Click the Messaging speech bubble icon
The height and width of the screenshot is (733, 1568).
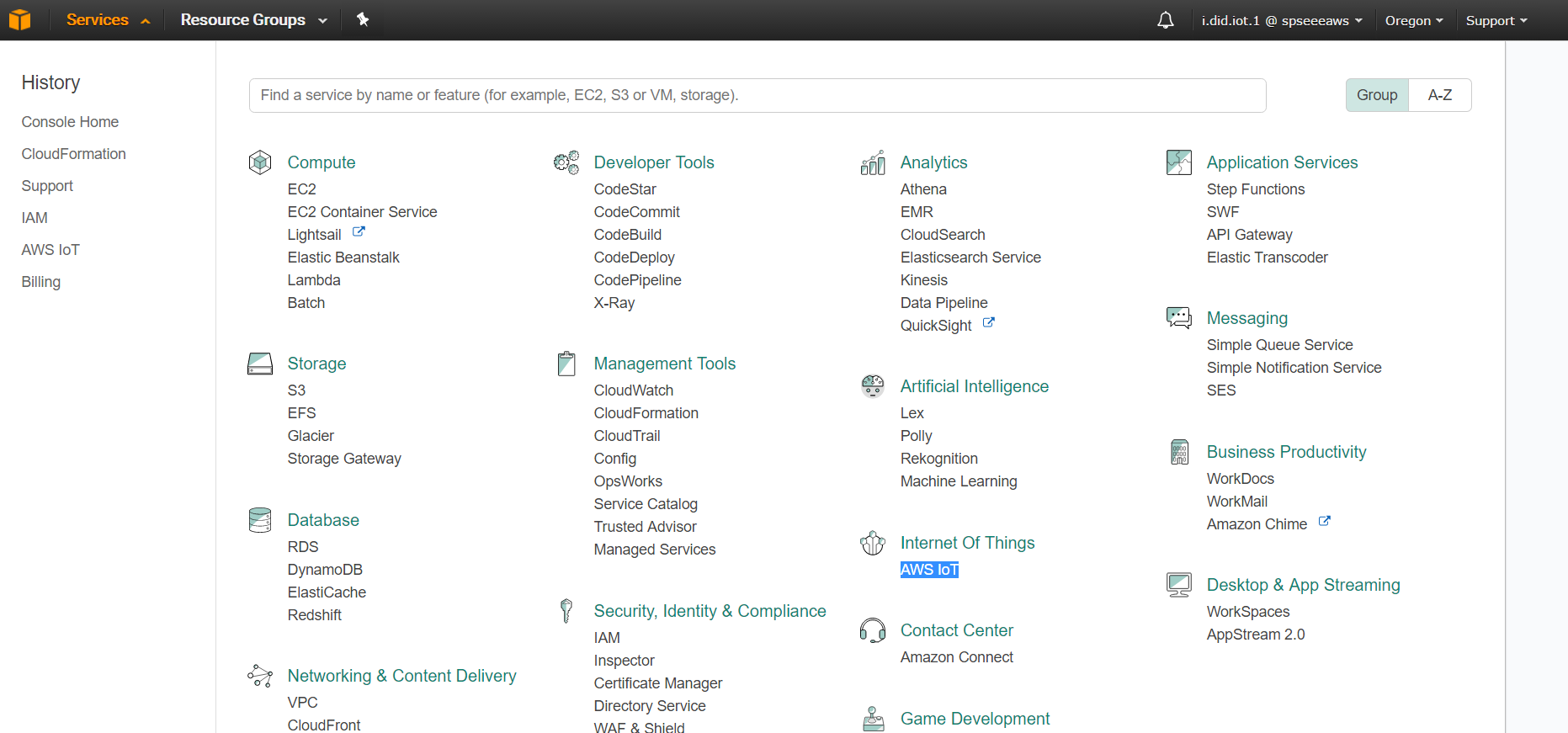(1179, 318)
